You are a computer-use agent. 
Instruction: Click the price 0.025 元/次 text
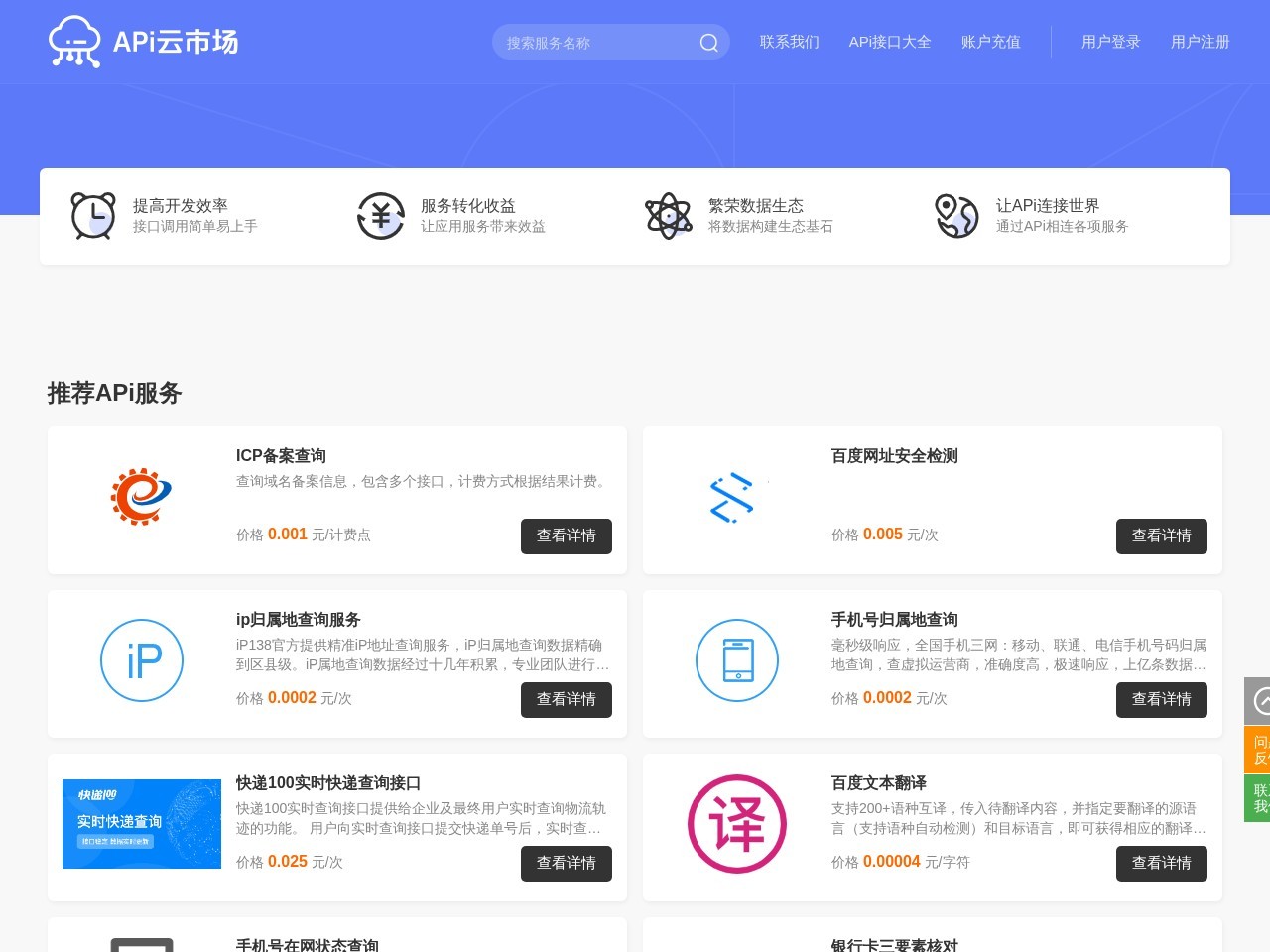click(290, 862)
